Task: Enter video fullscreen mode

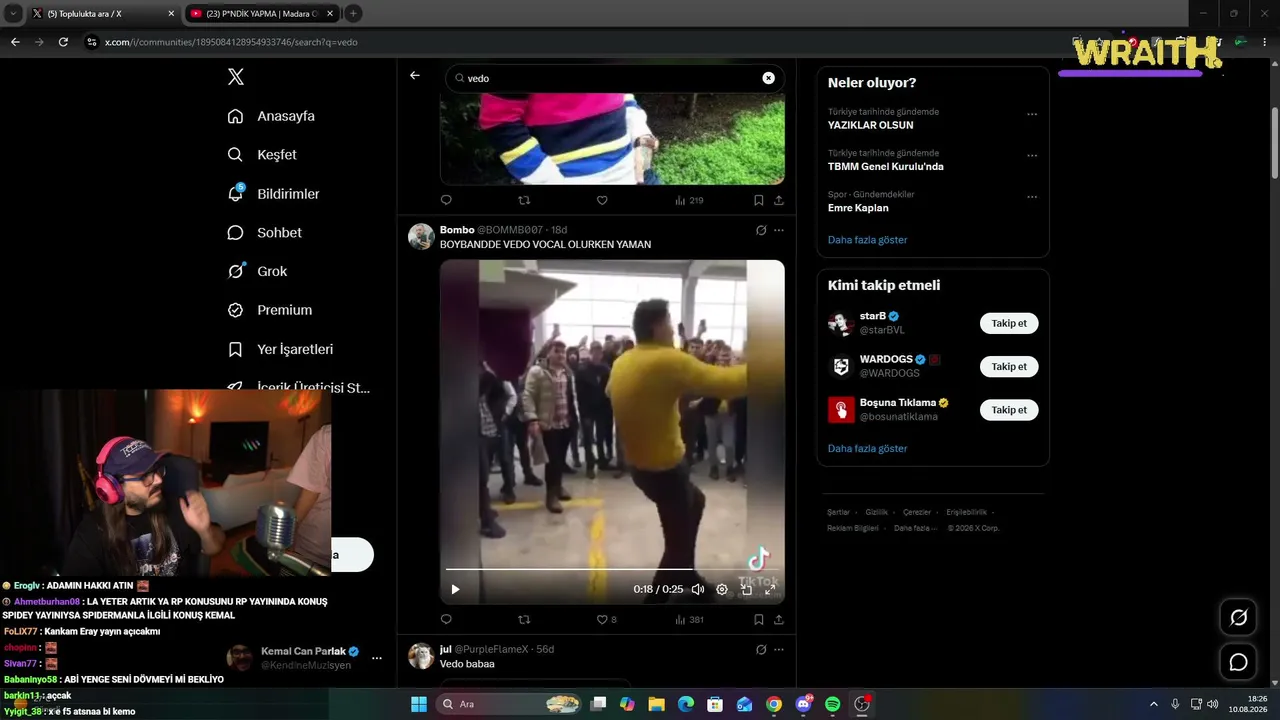Action: 770,590
